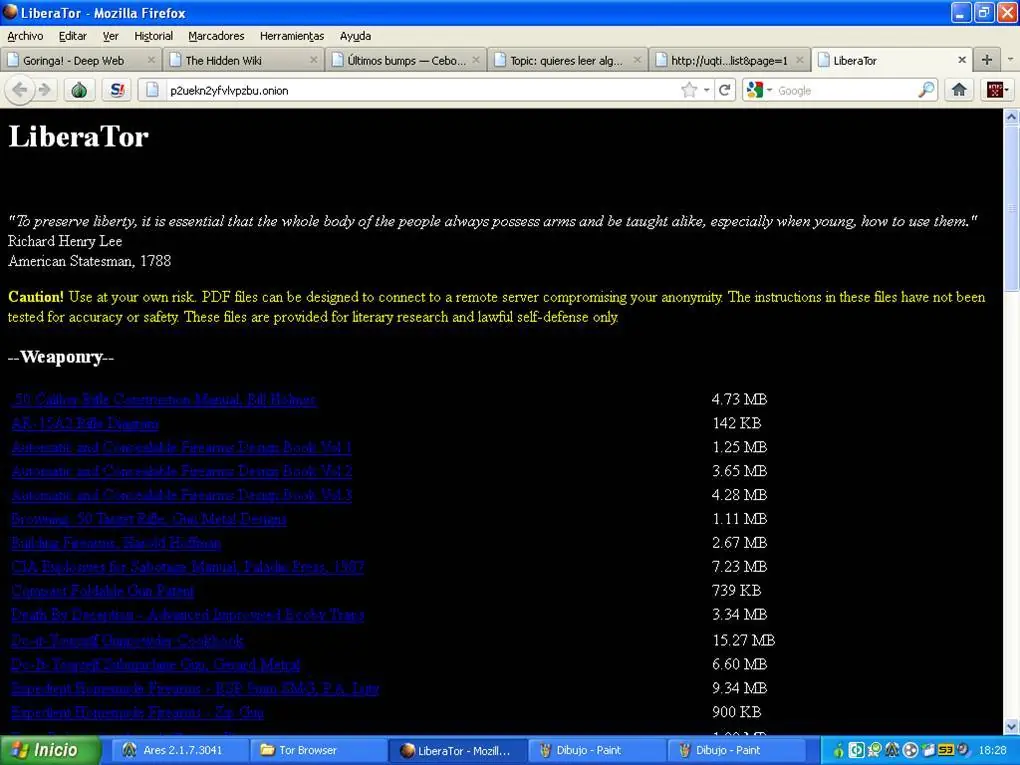Click the --Weaponry-- section heading
The width and height of the screenshot is (1020, 765).
tap(60, 357)
